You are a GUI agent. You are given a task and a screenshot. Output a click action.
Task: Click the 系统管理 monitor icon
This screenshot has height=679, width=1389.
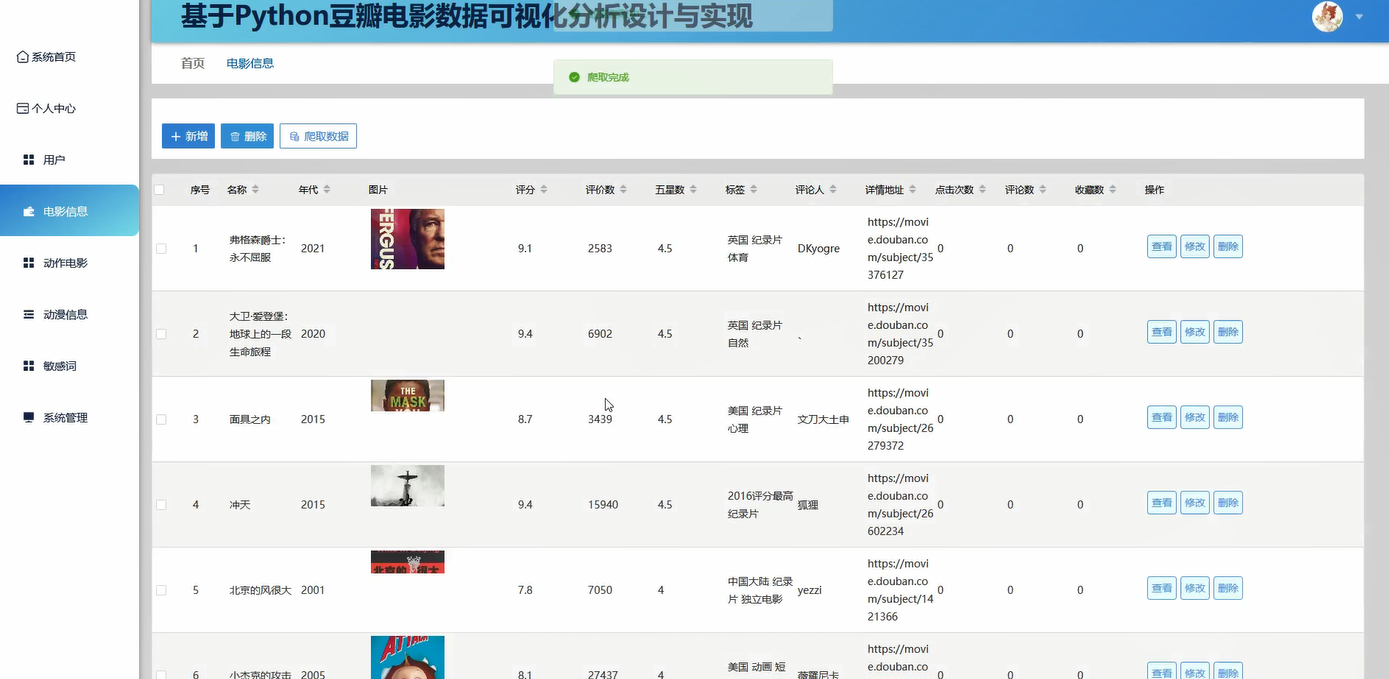tap(29, 417)
